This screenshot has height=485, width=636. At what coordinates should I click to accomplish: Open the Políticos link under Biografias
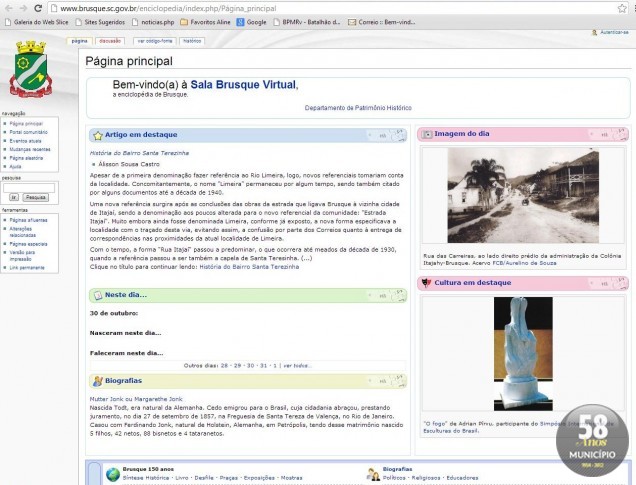395,478
